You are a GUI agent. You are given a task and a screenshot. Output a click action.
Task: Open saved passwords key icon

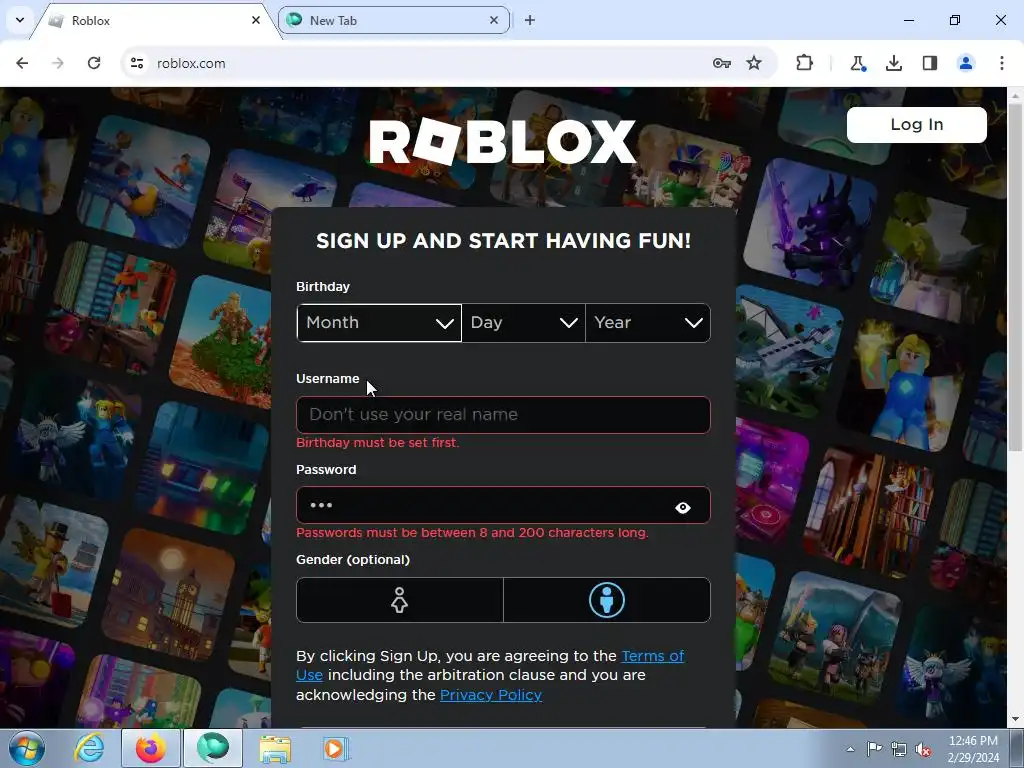pos(721,63)
